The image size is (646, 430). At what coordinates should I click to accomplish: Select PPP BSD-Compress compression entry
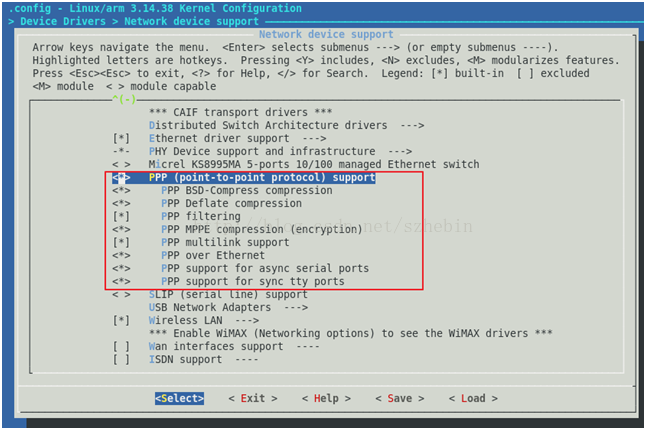pyautogui.click(x=247, y=190)
